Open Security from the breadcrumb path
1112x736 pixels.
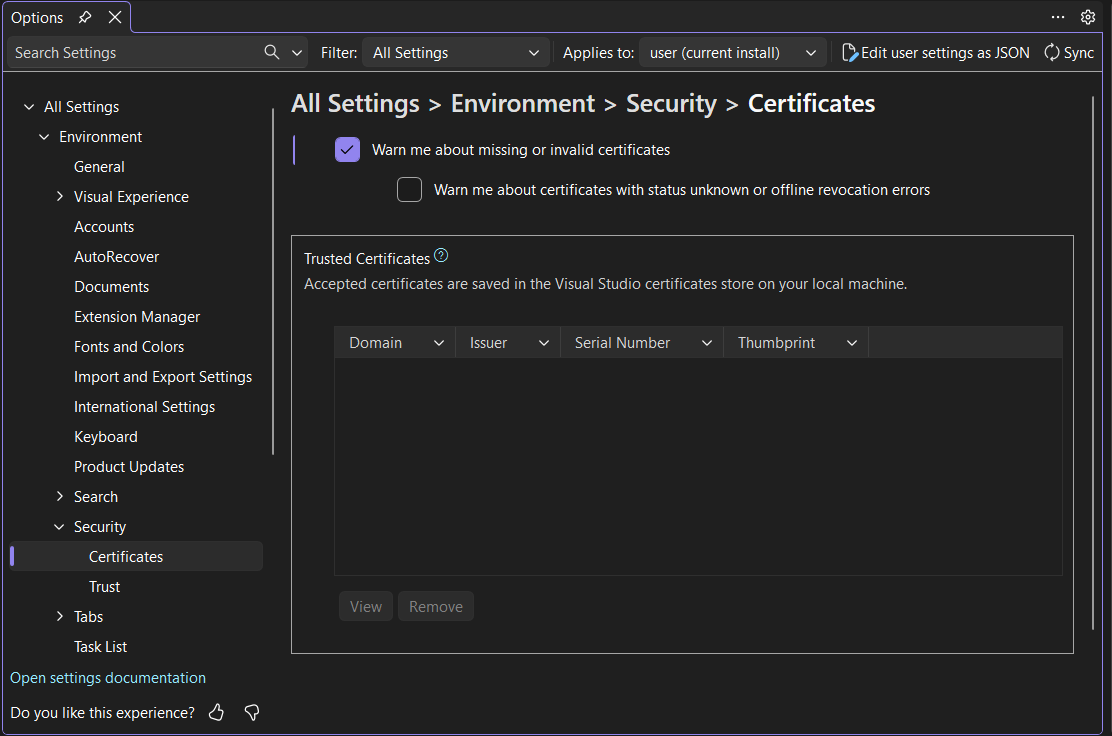pos(671,103)
